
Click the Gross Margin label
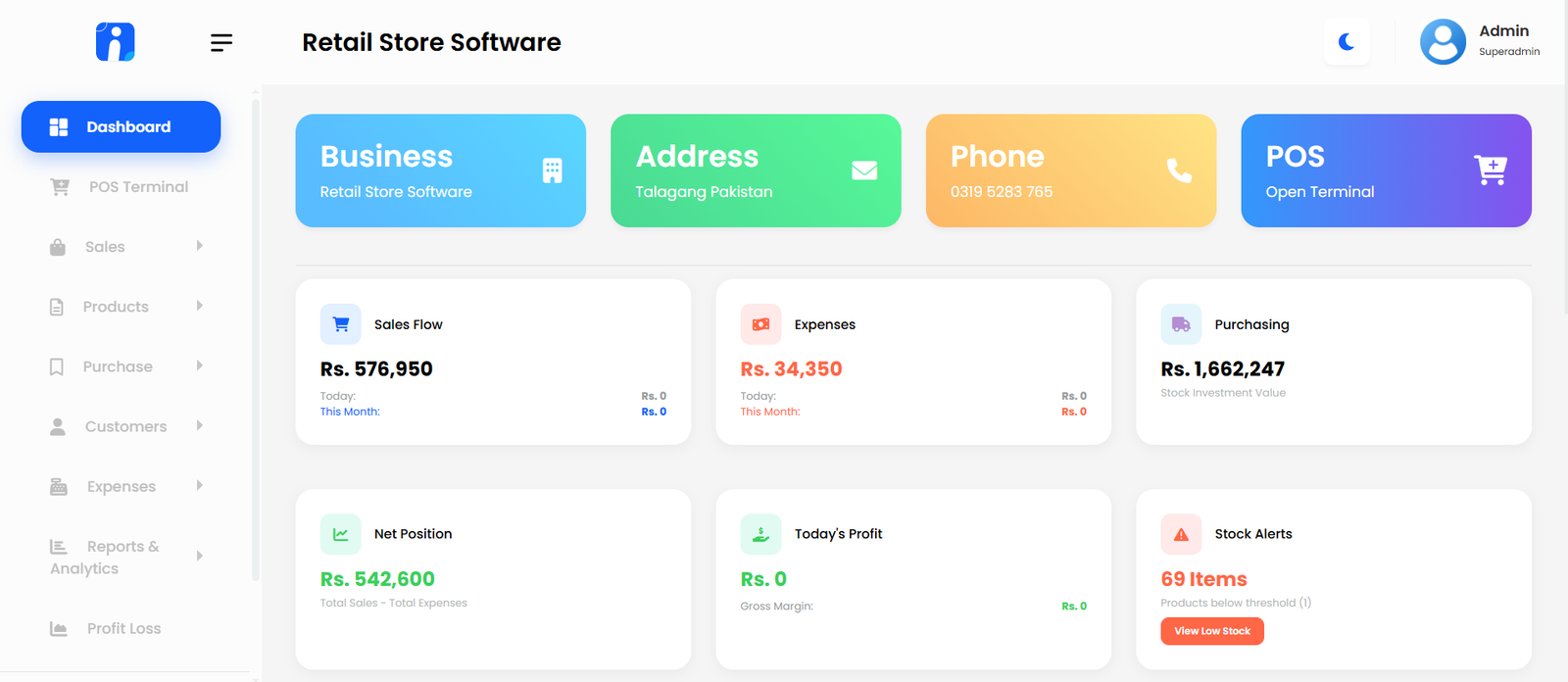776,607
